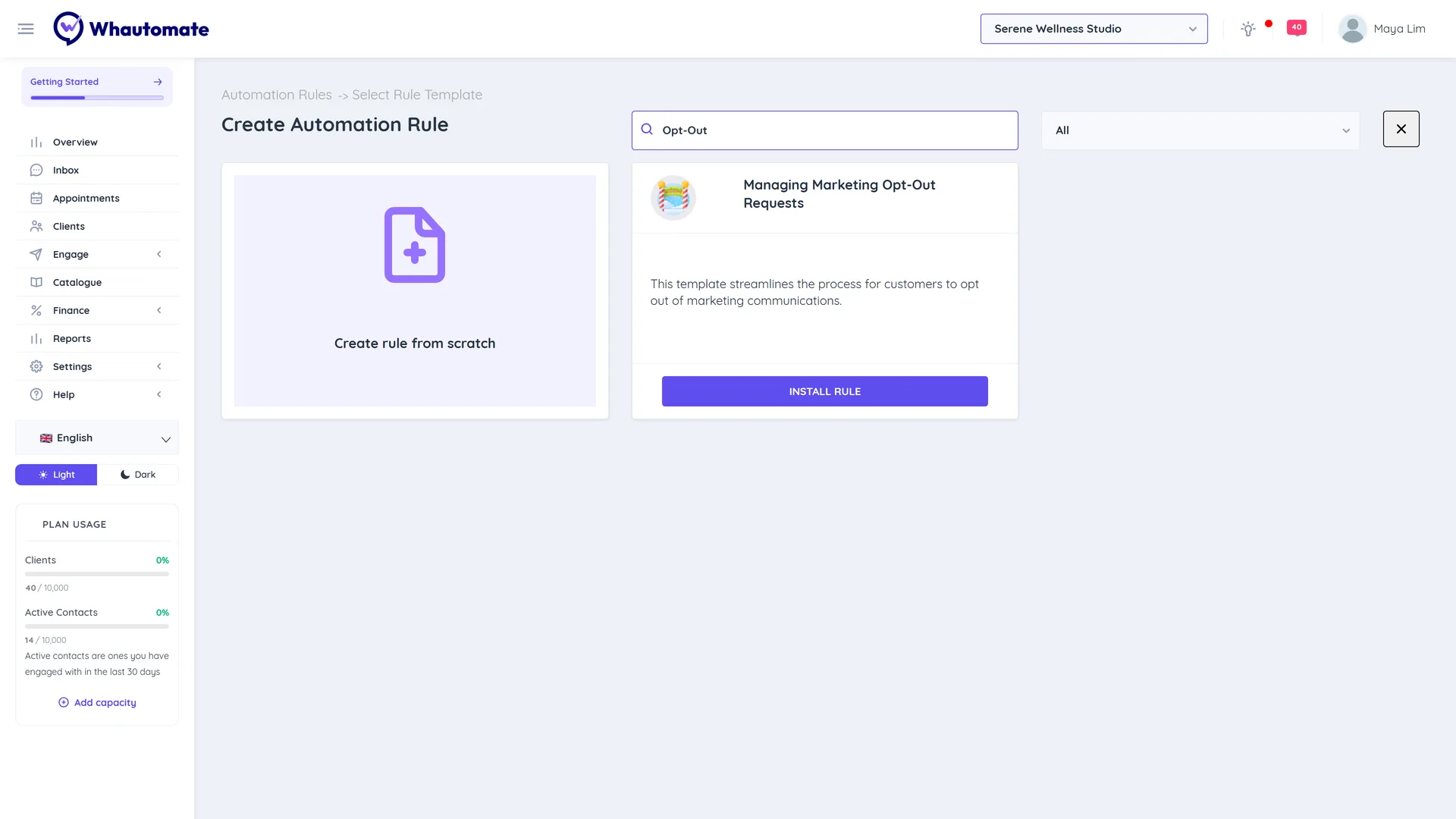Expand the Settings submenu chevron
This screenshot has height=819, width=1456.
tap(159, 366)
